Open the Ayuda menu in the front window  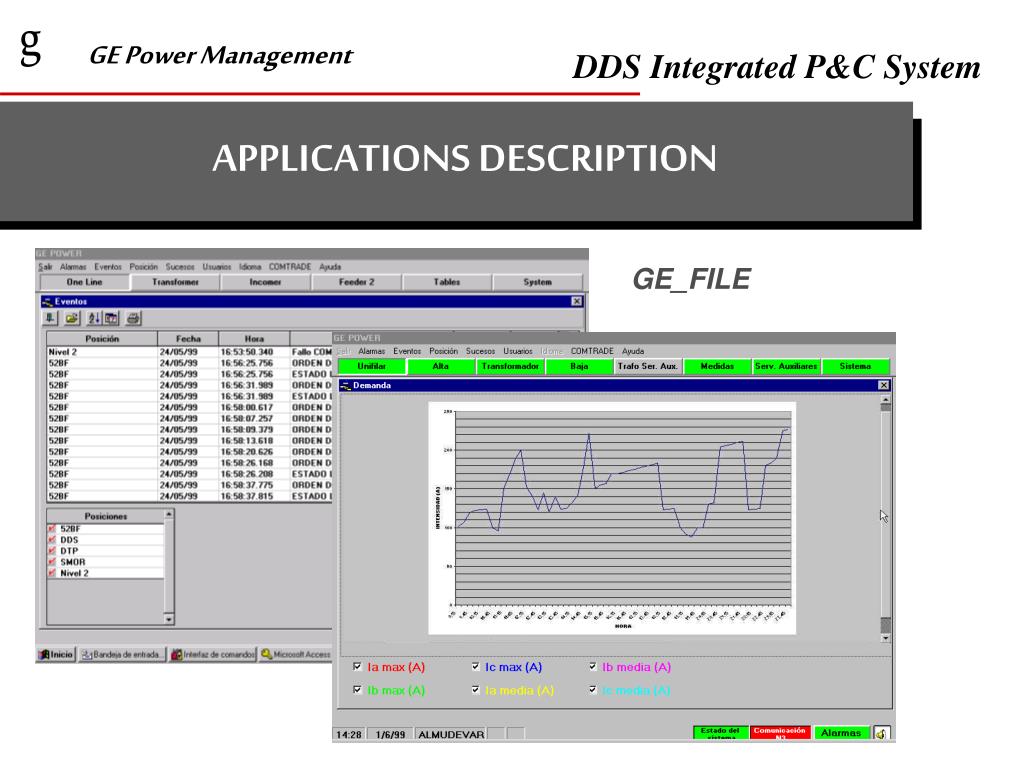633,351
